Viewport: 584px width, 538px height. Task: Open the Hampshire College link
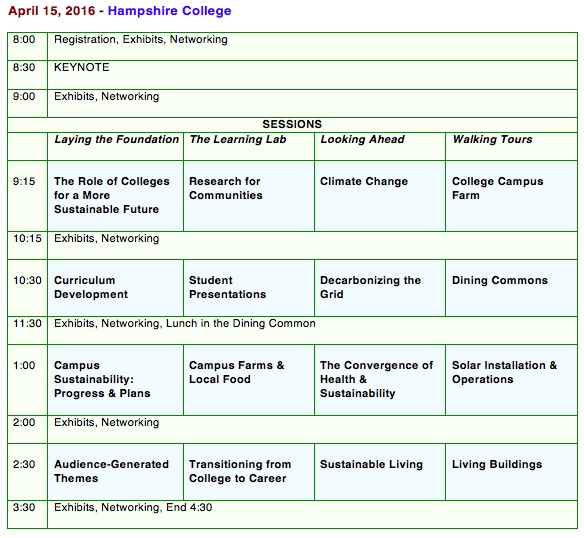169,11
